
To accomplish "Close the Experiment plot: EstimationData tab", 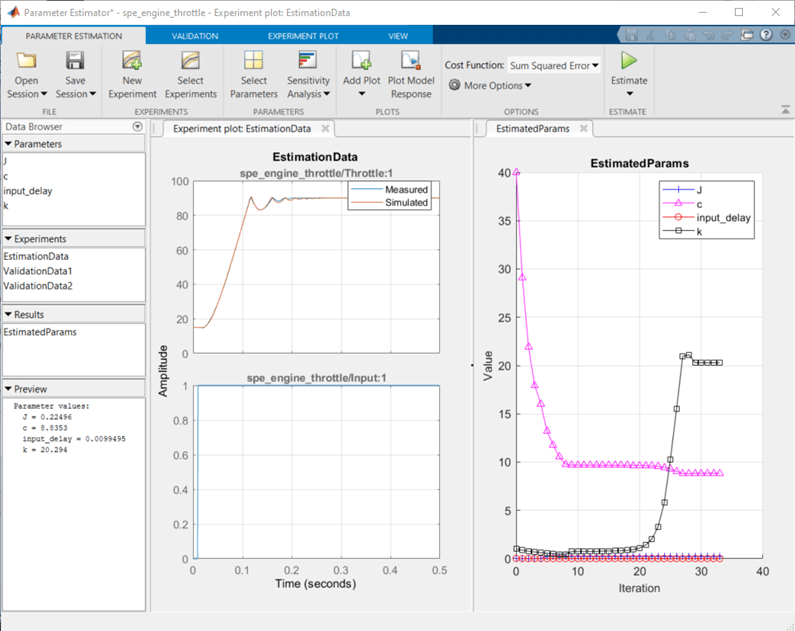I will pyautogui.click(x=326, y=128).
